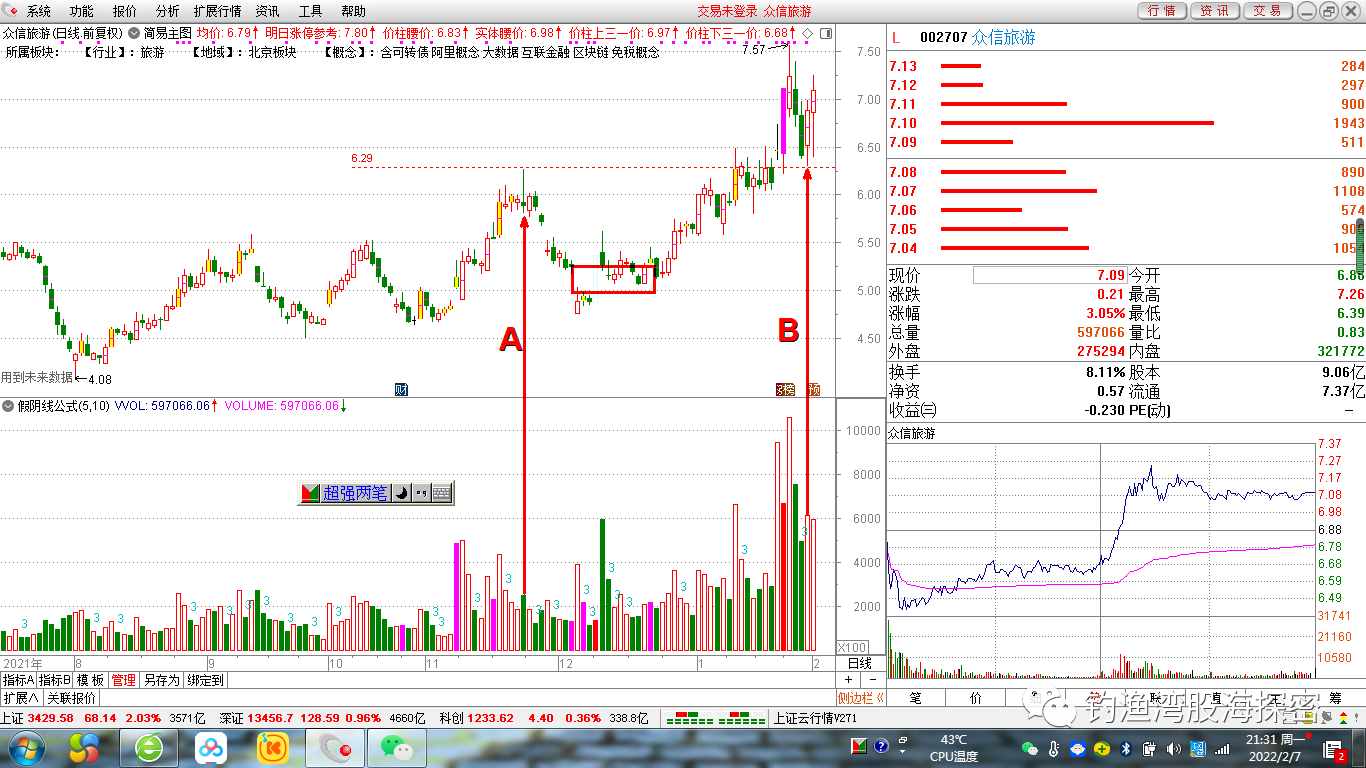Select the 管理 tab
The image size is (1366, 768).
coord(124,680)
